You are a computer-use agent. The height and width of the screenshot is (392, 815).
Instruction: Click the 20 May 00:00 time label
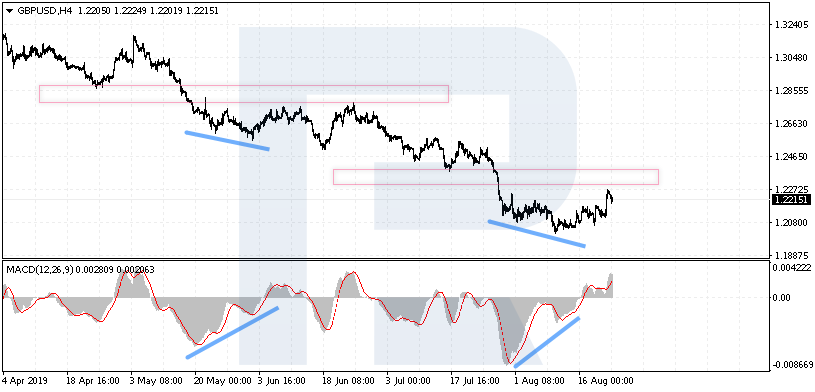pos(222,381)
